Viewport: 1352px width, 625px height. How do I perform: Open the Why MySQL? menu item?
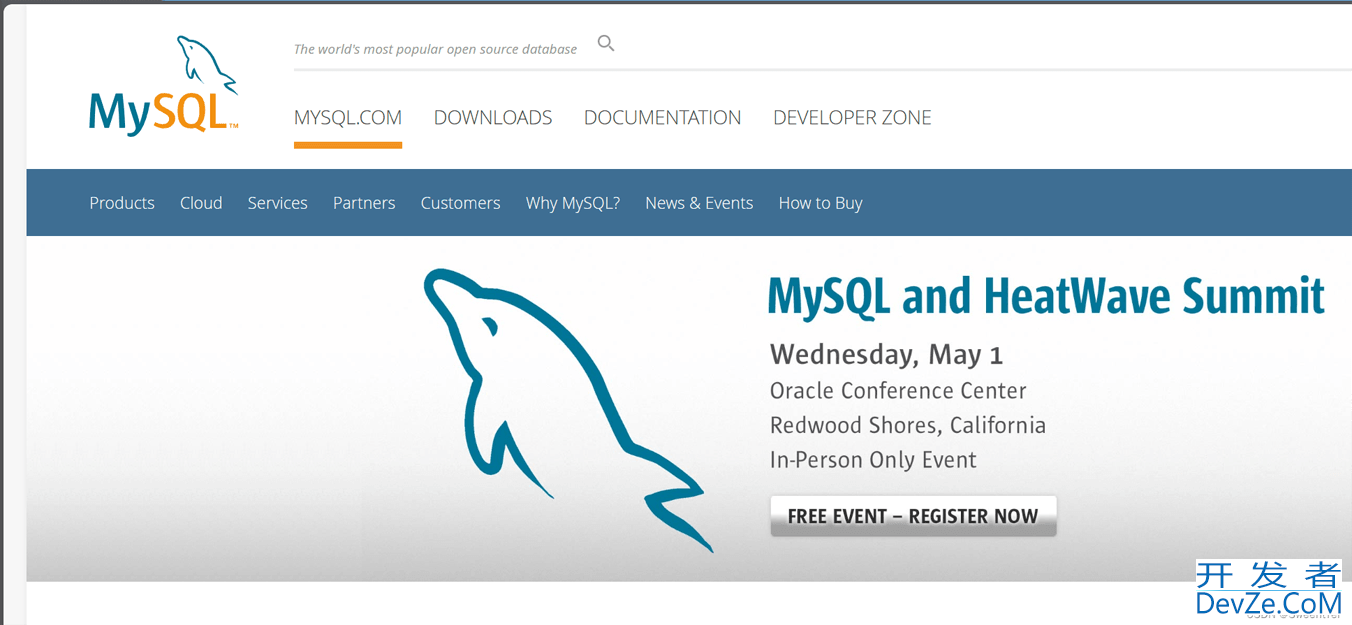(x=573, y=203)
